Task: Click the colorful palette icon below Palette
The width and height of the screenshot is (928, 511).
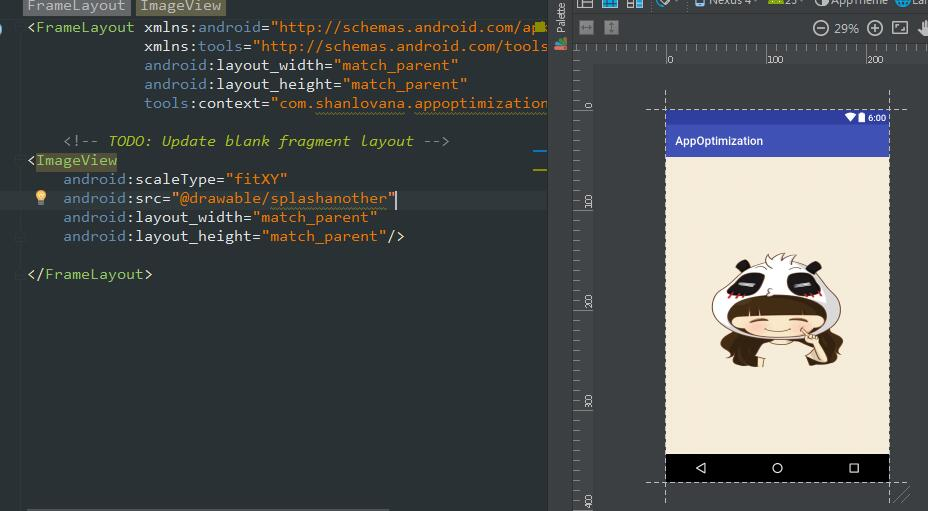Action: coord(561,44)
